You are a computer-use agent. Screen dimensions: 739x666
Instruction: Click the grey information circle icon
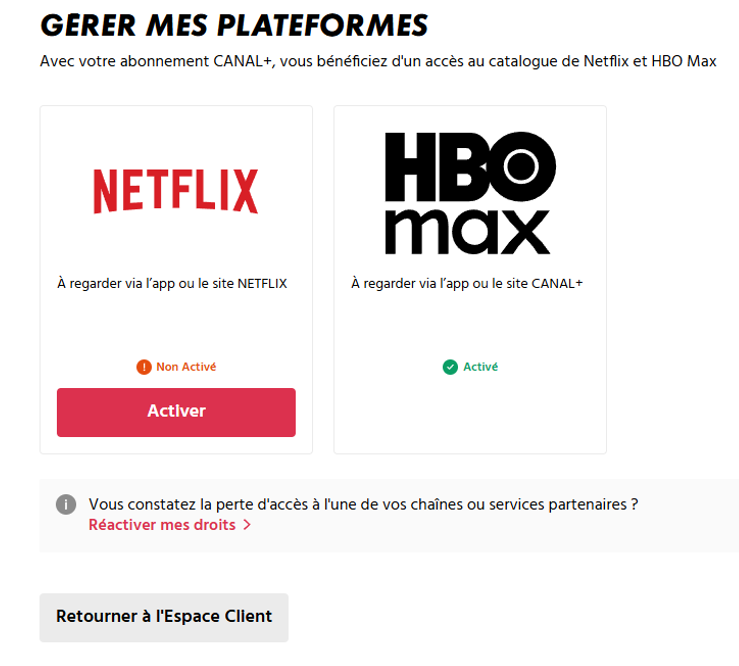pos(66,505)
